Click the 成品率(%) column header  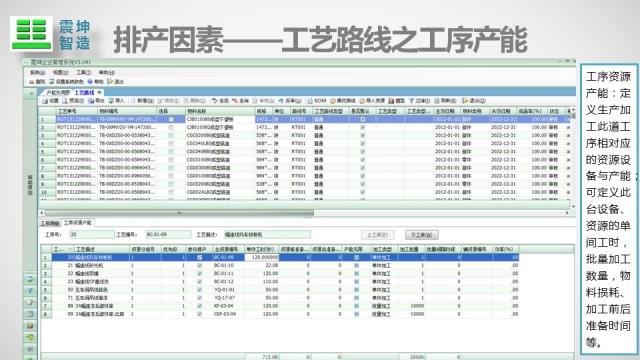(x=531, y=111)
